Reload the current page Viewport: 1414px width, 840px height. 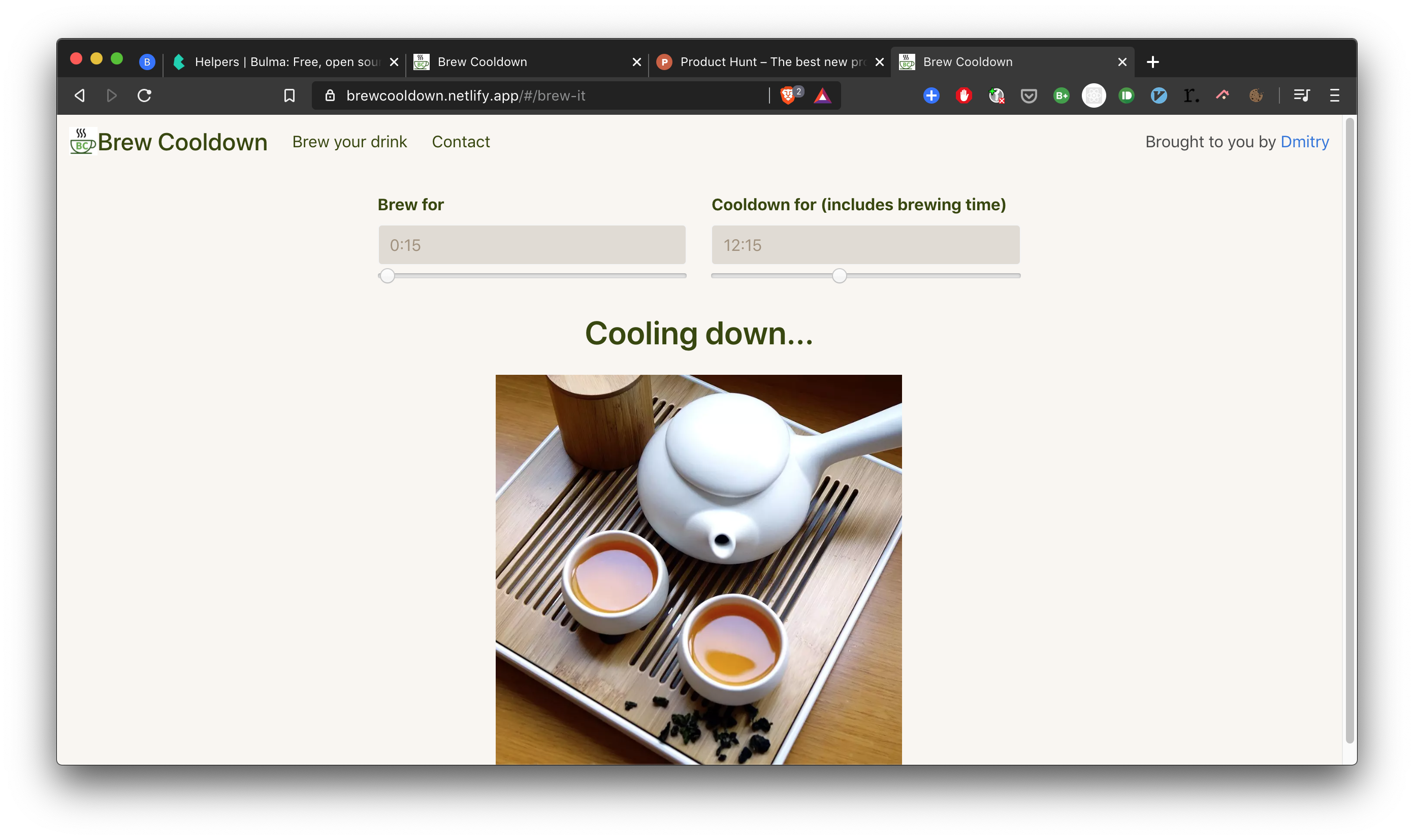(144, 95)
